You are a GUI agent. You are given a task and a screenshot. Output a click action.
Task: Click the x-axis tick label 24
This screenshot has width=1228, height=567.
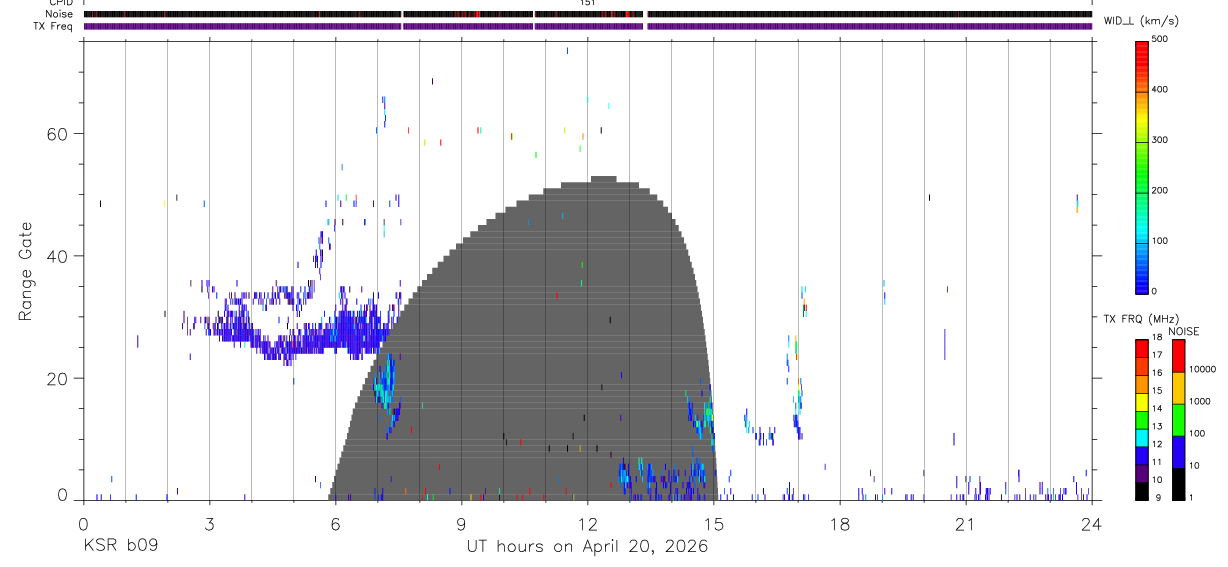click(x=1092, y=524)
